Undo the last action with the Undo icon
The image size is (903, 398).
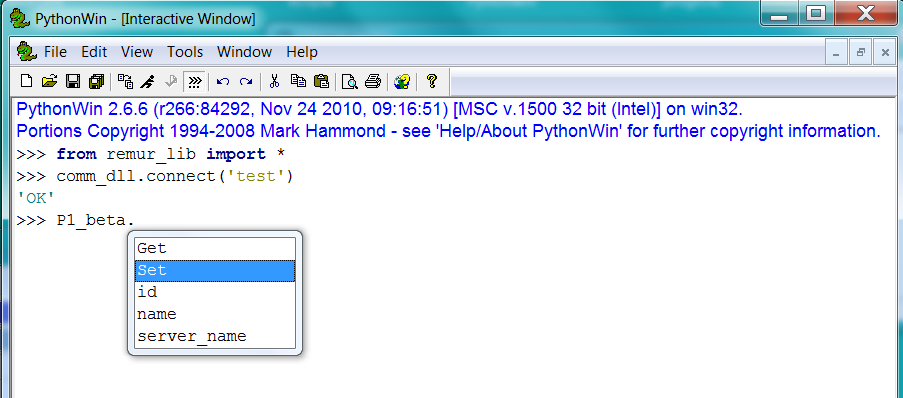point(223,81)
